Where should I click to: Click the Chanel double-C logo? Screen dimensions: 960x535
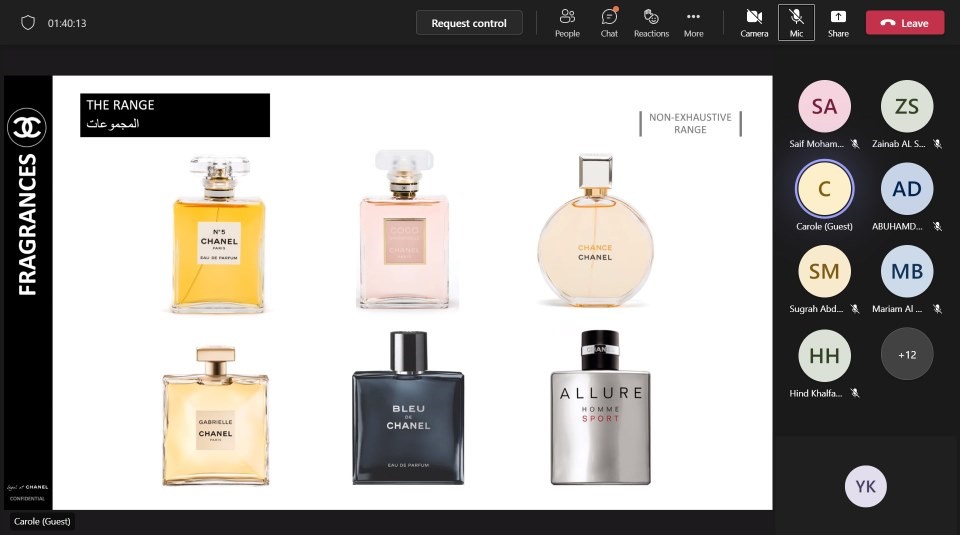[27, 127]
